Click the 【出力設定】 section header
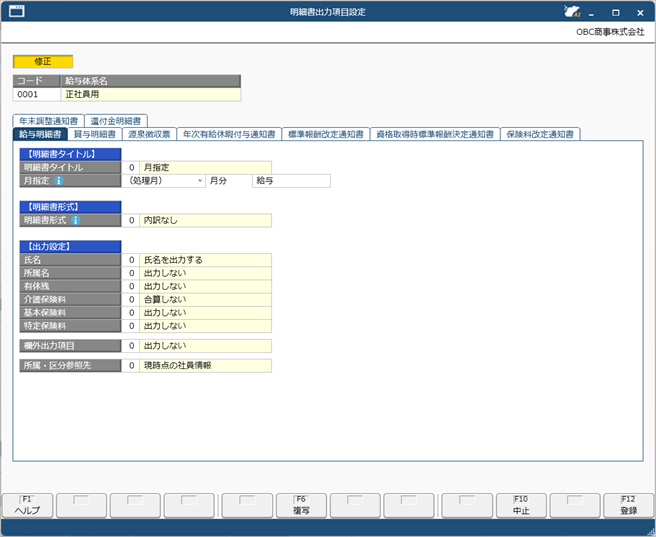 coord(70,246)
